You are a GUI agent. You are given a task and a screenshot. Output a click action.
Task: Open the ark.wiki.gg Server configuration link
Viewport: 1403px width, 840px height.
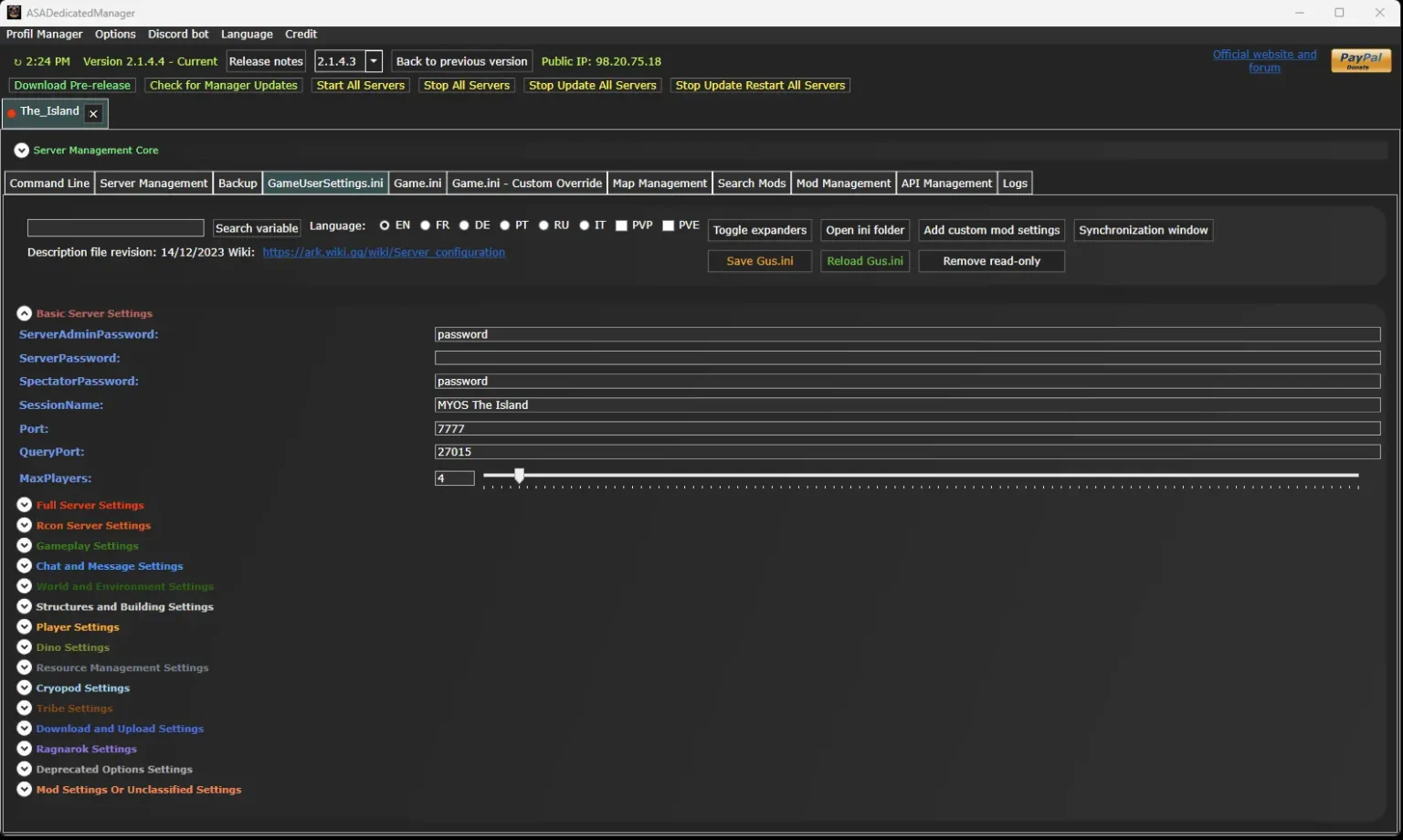(384, 253)
